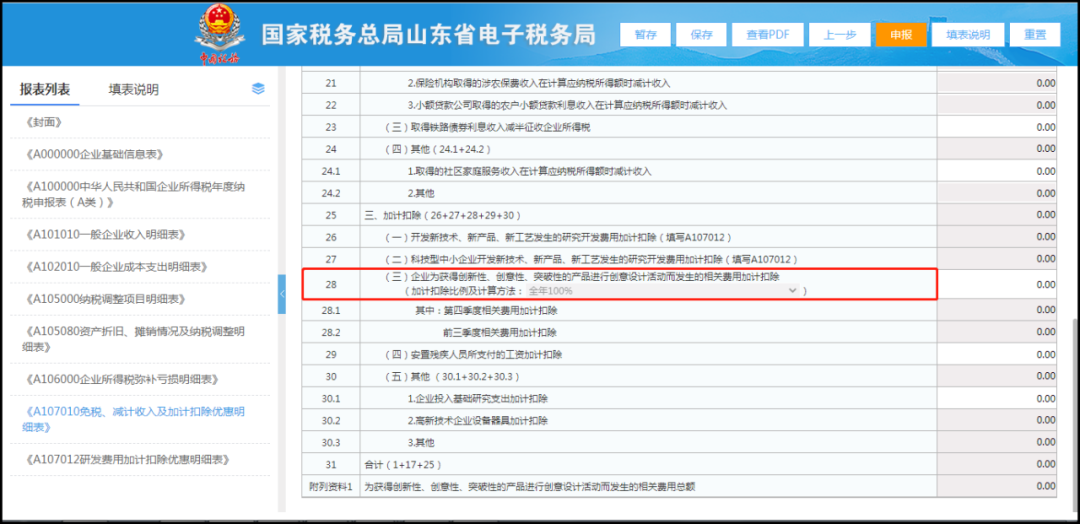Image resolution: width=1080 pixels, height=524 pixels.
Task: Open 查看PDF preview
Action: (x=767, y=34)
